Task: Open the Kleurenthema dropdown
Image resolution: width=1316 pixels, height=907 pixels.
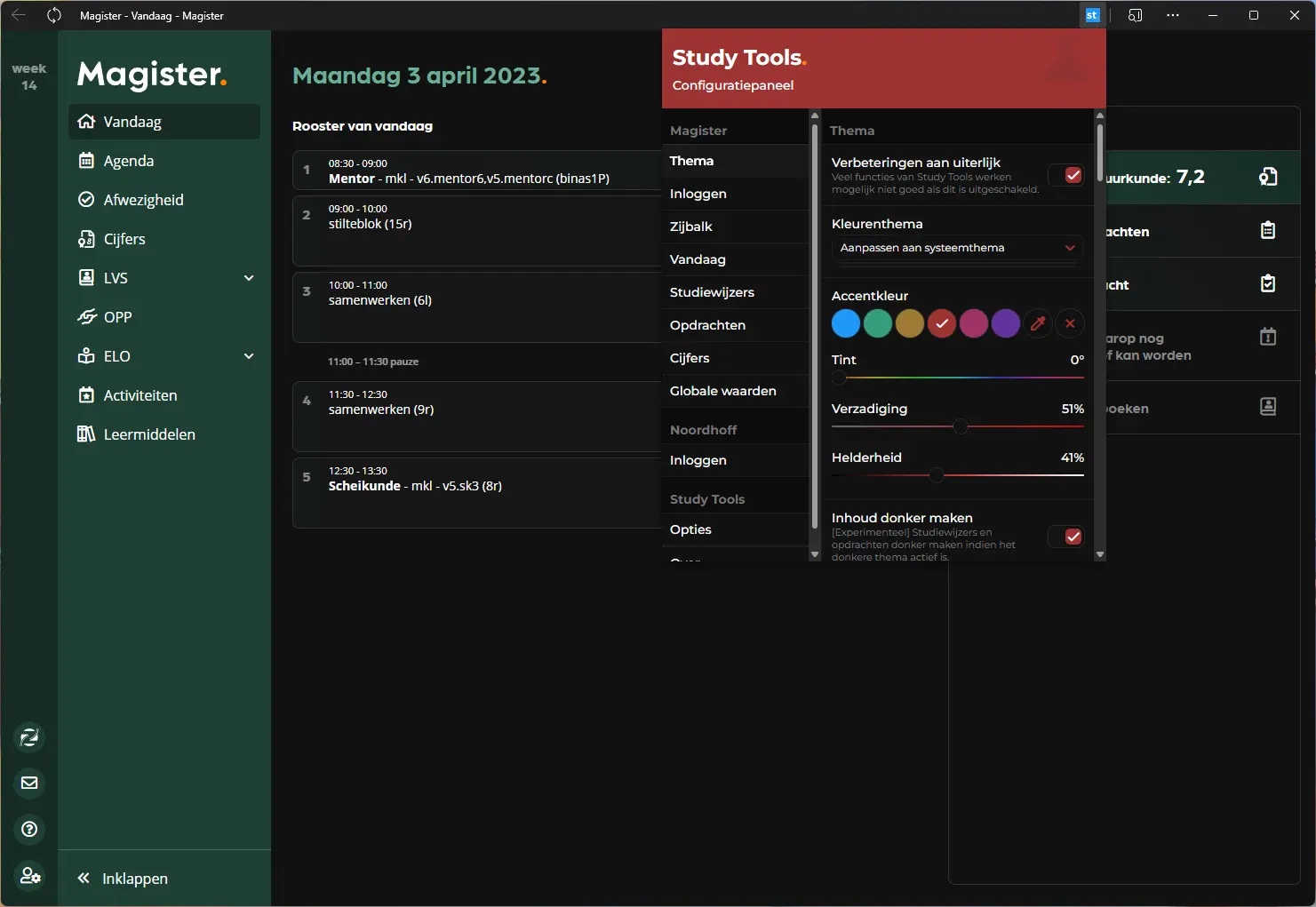Action: click(x=957, y=248)
